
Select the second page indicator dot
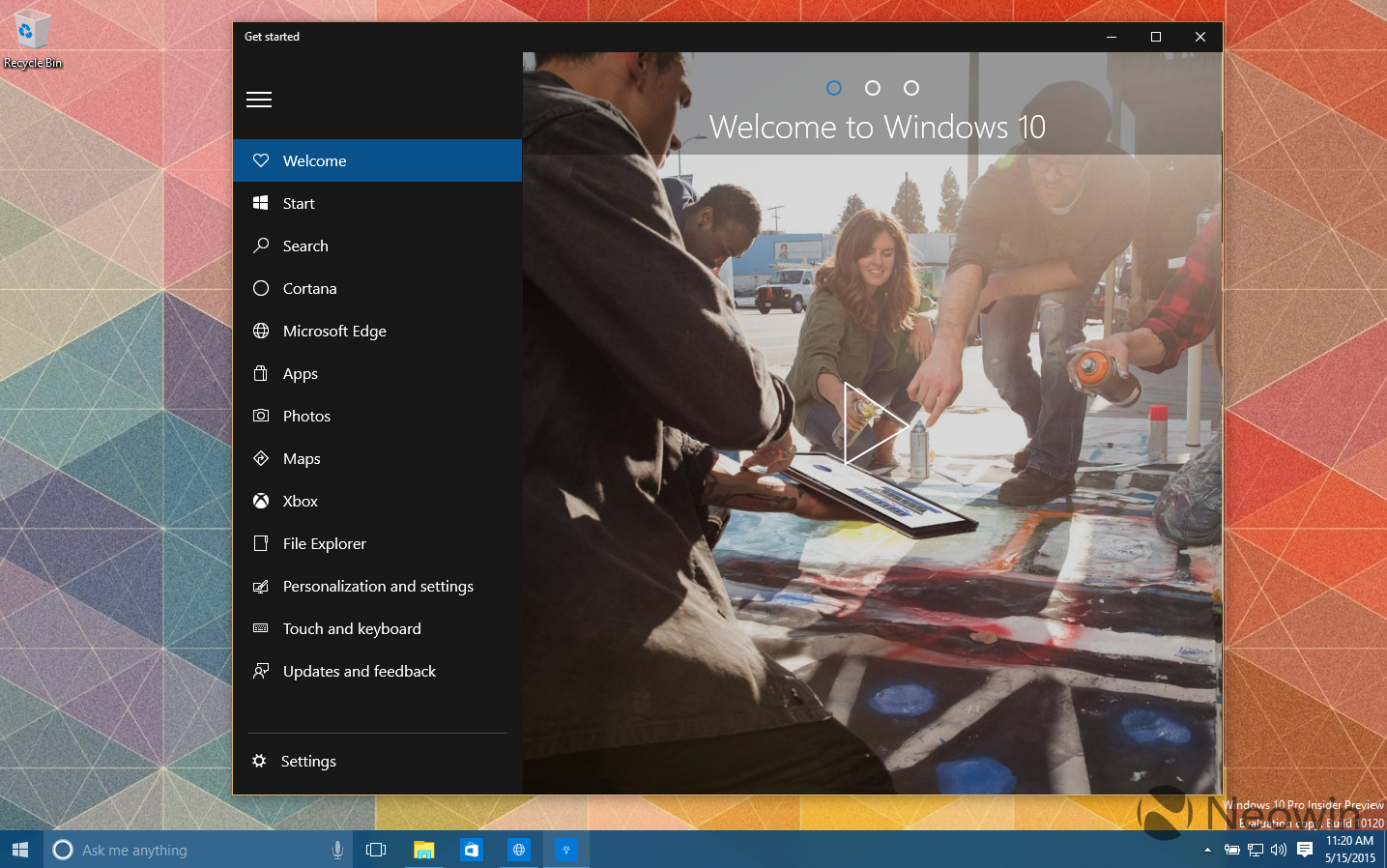(873, 88)
